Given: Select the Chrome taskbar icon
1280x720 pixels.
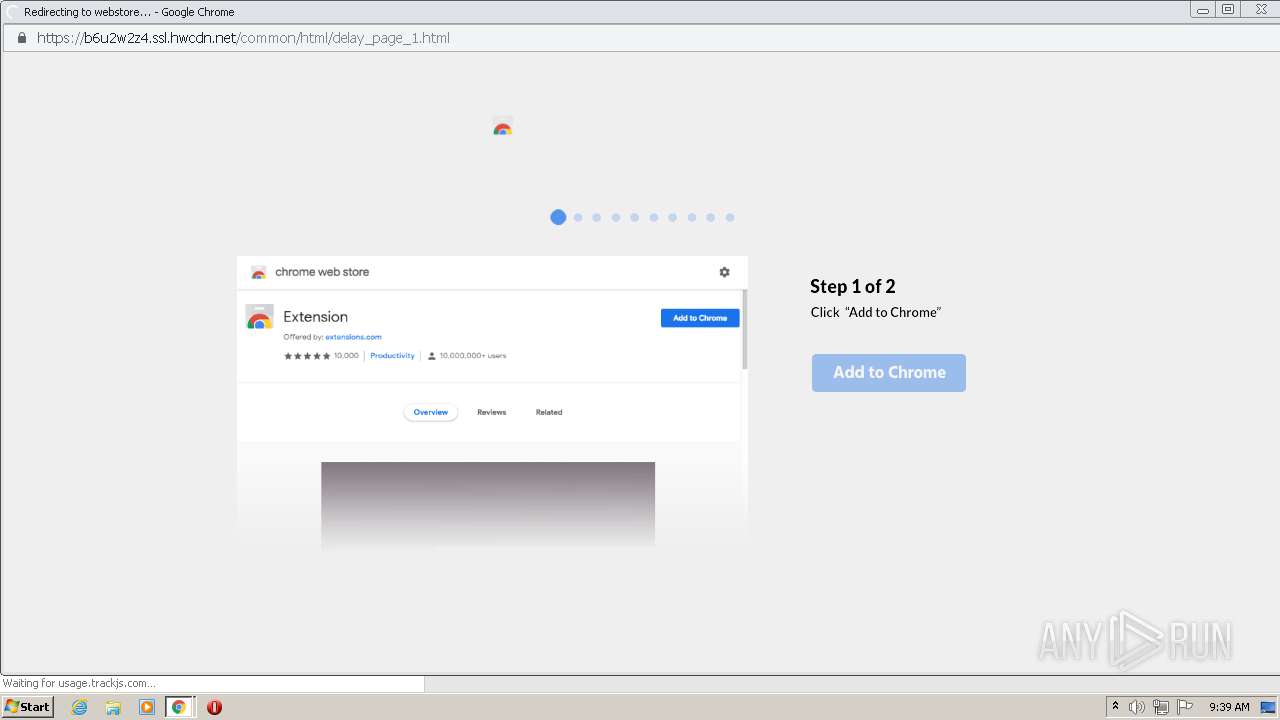Looking at the screenshot, I should (179, 707).
